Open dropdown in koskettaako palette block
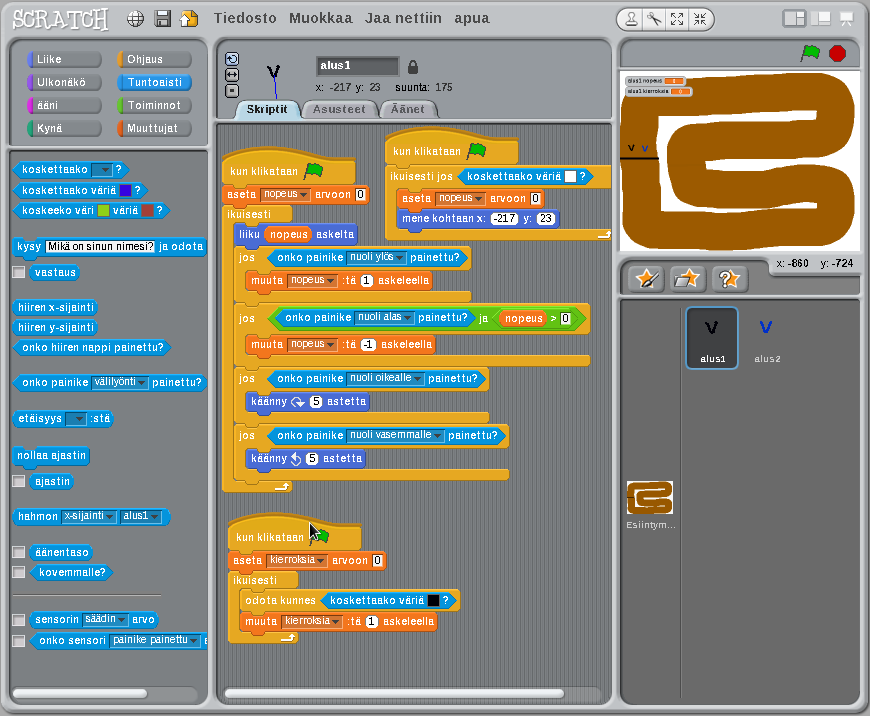The image size is (870, 716). coord(102,170)
